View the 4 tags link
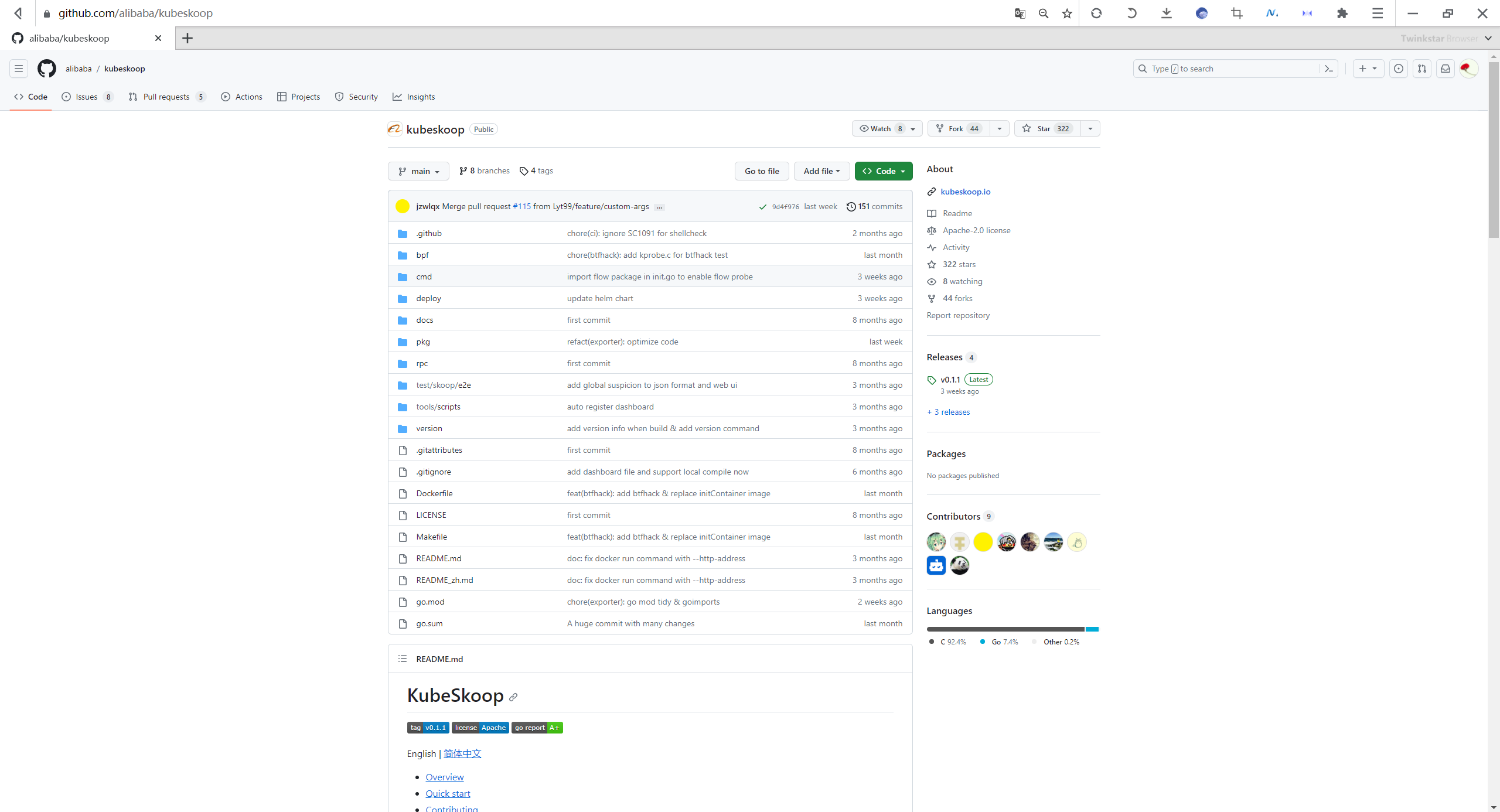The width and height of the screenshot is (1500, 812). (x=536, y=170)
